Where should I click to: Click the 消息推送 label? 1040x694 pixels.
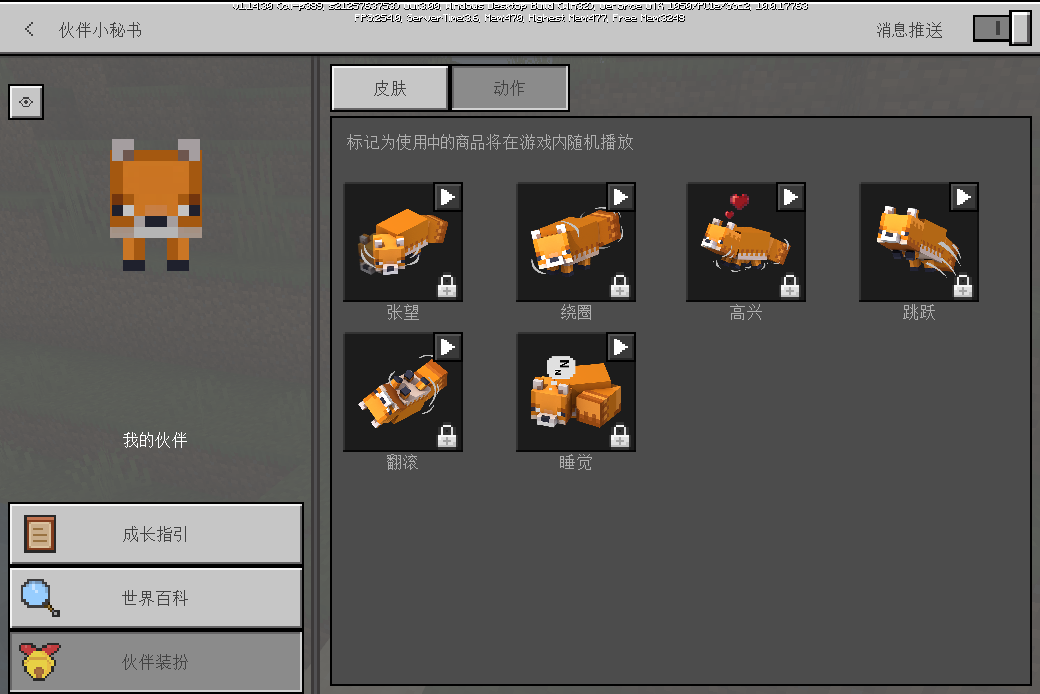pyautogui.click(x=909, y=30)
